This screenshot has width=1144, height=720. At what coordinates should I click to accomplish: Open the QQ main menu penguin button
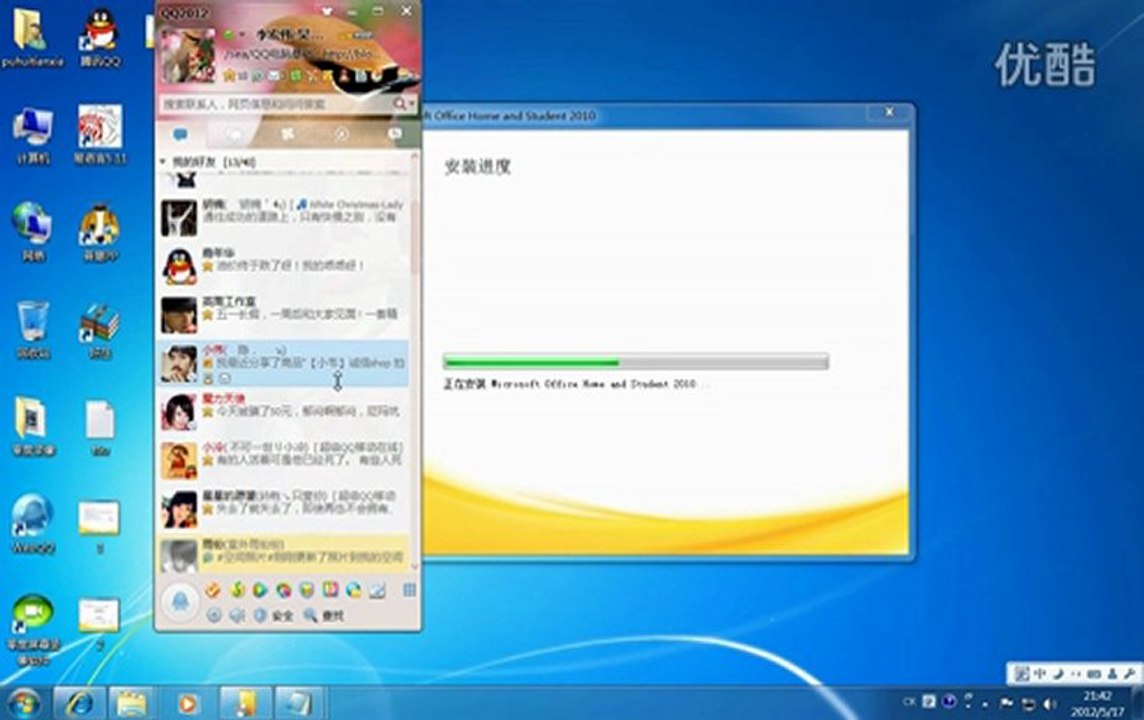click(179, 603)
